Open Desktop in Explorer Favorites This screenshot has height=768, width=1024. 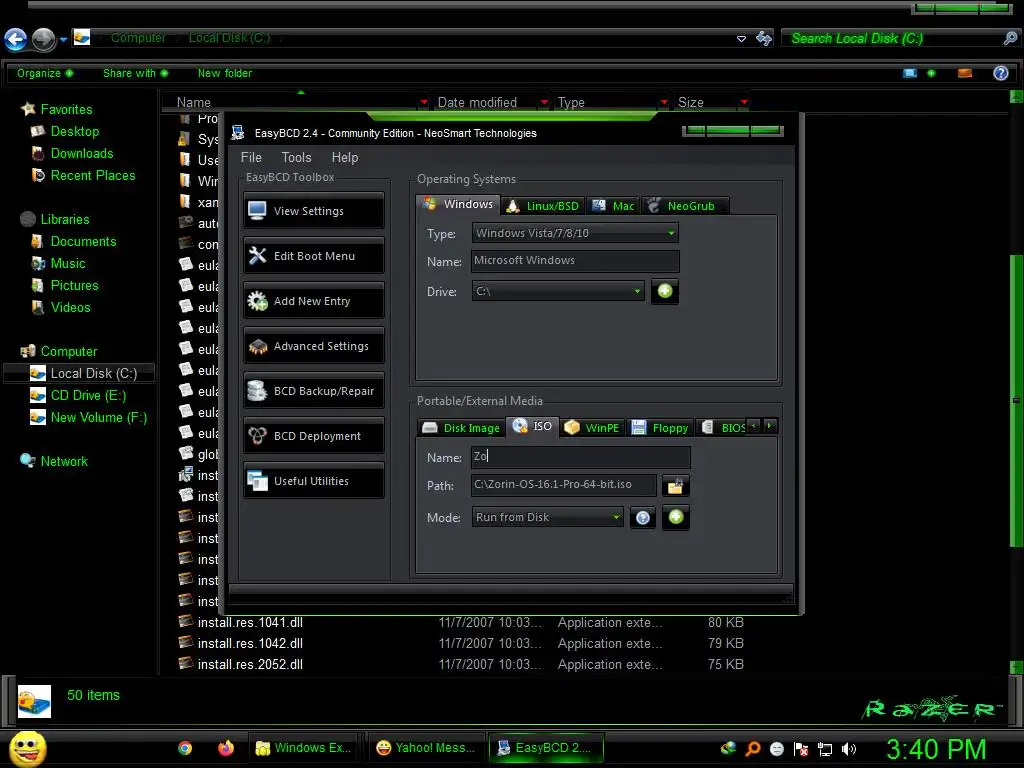tap(74, 131)
